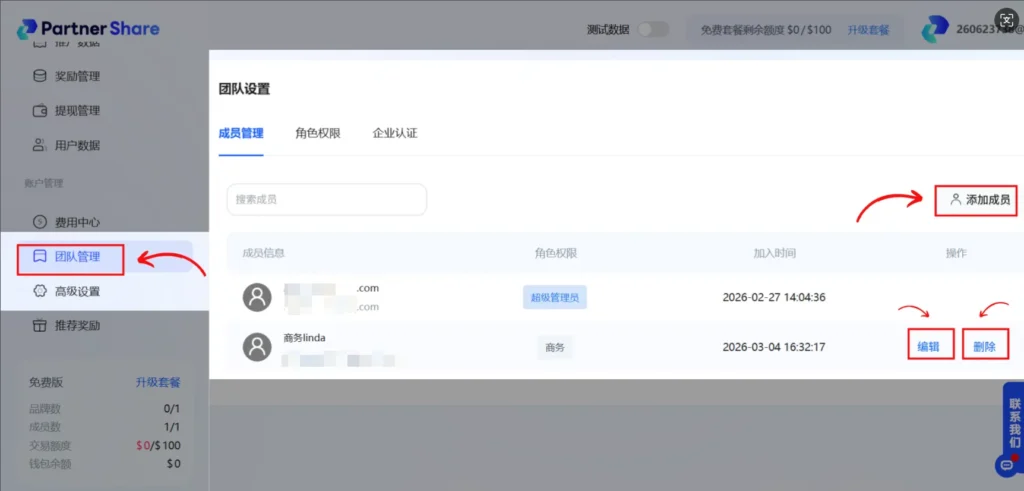This screenshot has height=491, width=1024.
Task: Open the chat bubble support icon
Action: tap(1006, 465)
